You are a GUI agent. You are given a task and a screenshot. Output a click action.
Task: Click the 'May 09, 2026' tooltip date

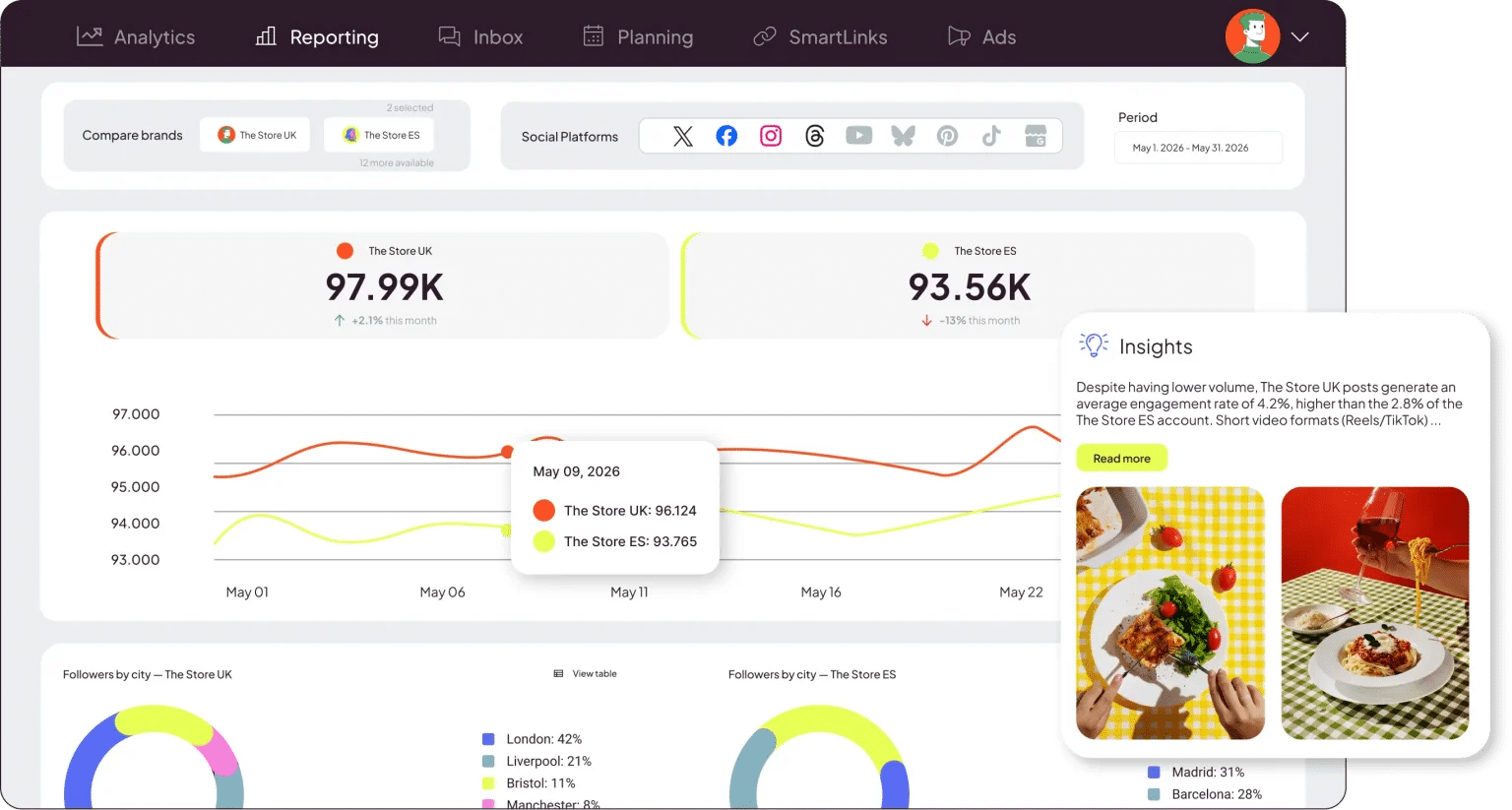(x=577, y=471)
